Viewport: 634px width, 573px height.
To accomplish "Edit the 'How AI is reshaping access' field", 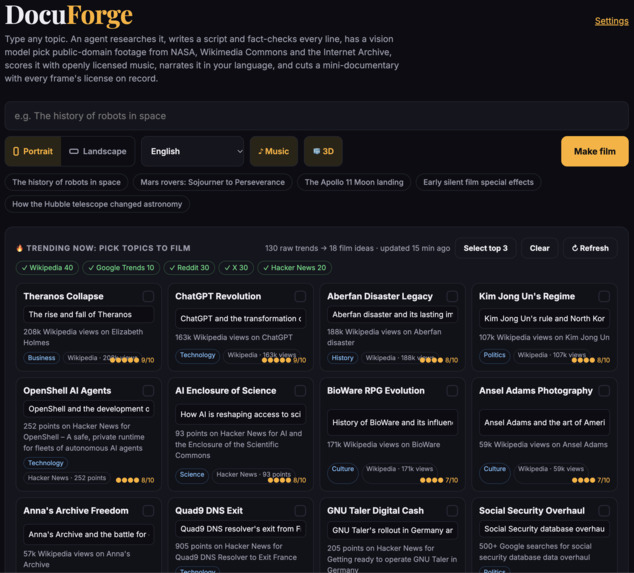I will [x=241, y=414].
